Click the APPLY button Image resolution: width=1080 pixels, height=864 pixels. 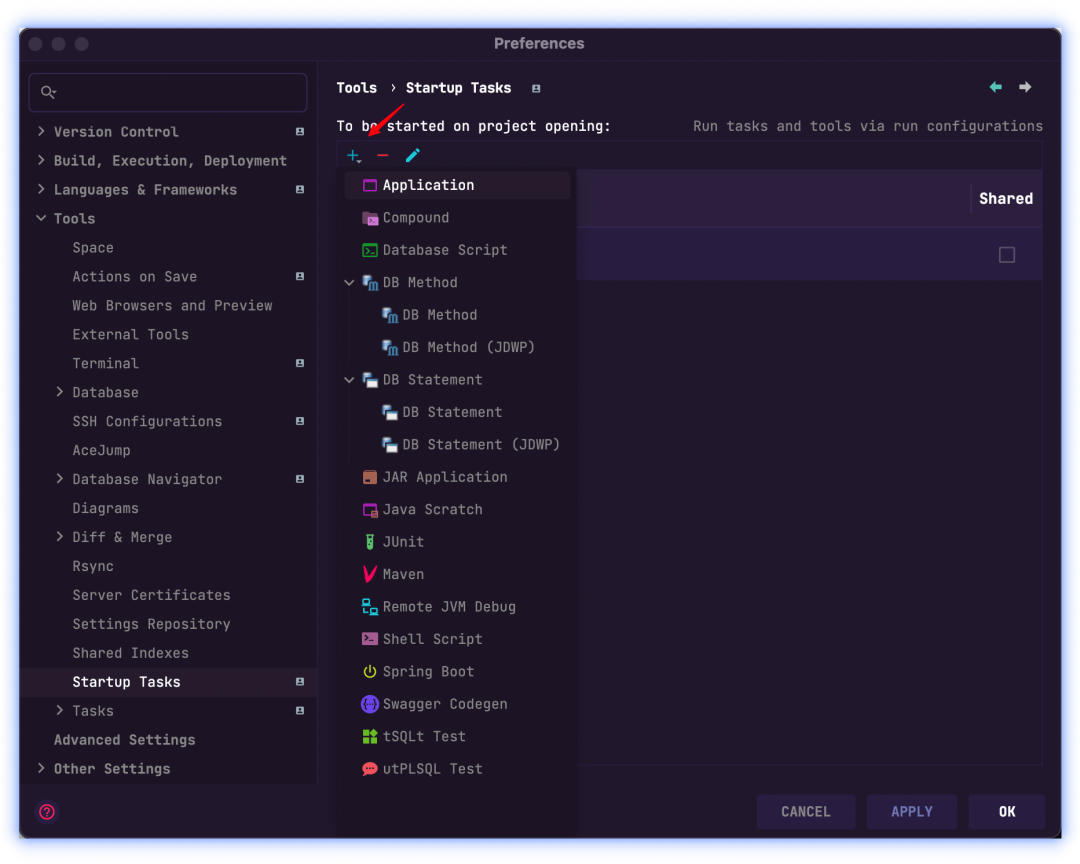click(x=911, y=811)
